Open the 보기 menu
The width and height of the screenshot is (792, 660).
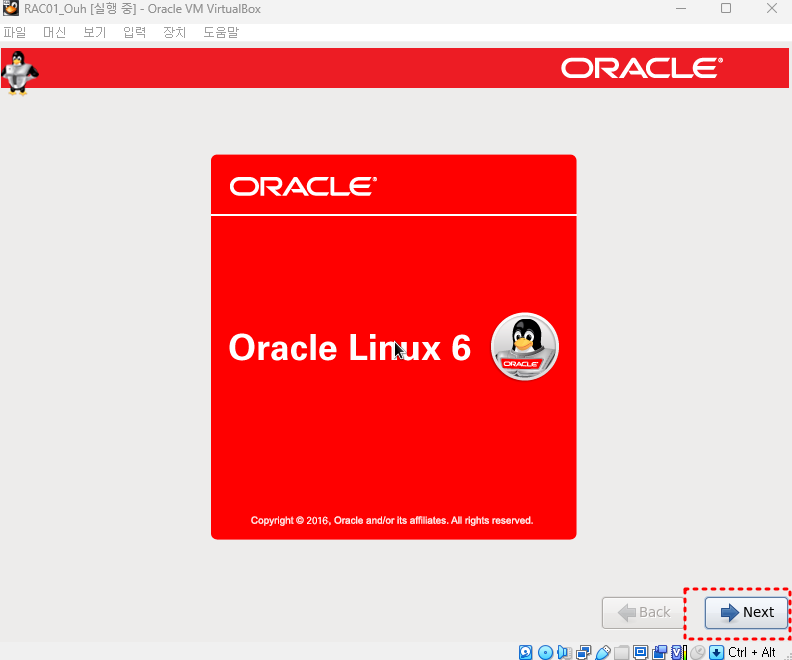(x=94, y=32)
